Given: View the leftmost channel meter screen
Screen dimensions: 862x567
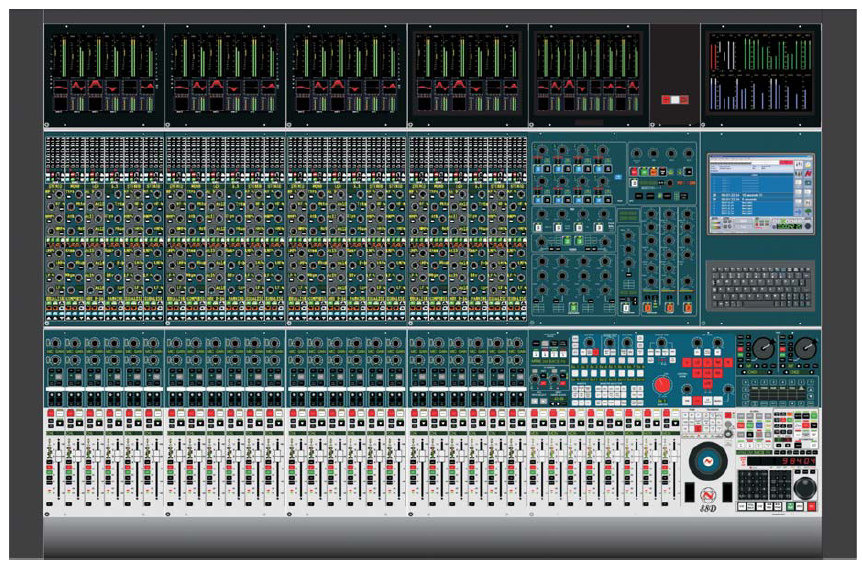Looking at the screenshot, I should pos(104,74).
